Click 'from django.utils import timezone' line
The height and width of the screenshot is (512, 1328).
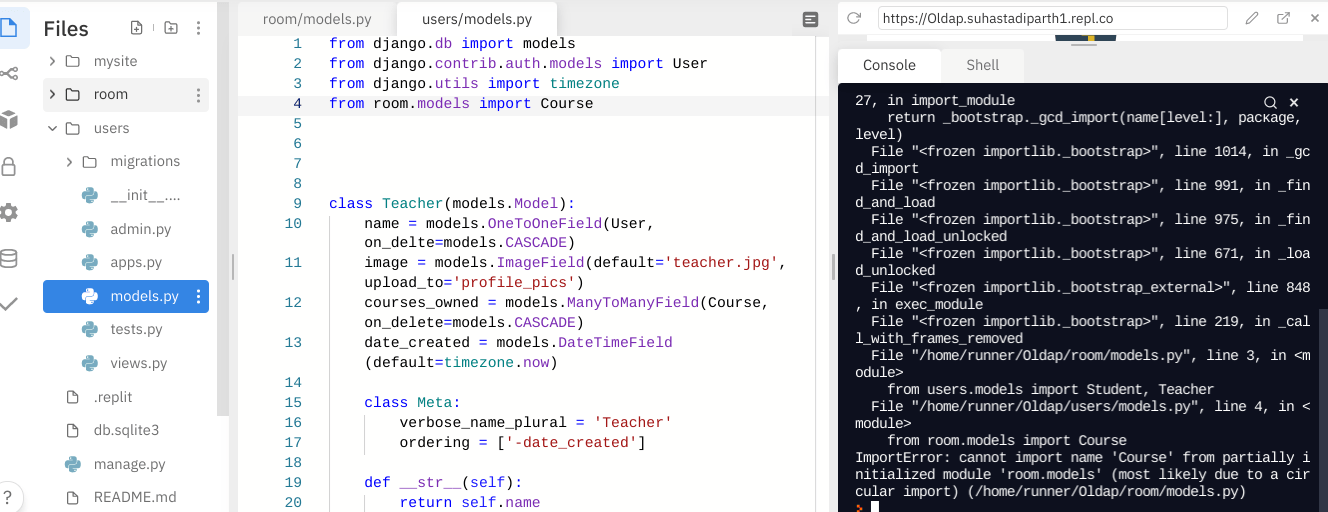point(474,83)
